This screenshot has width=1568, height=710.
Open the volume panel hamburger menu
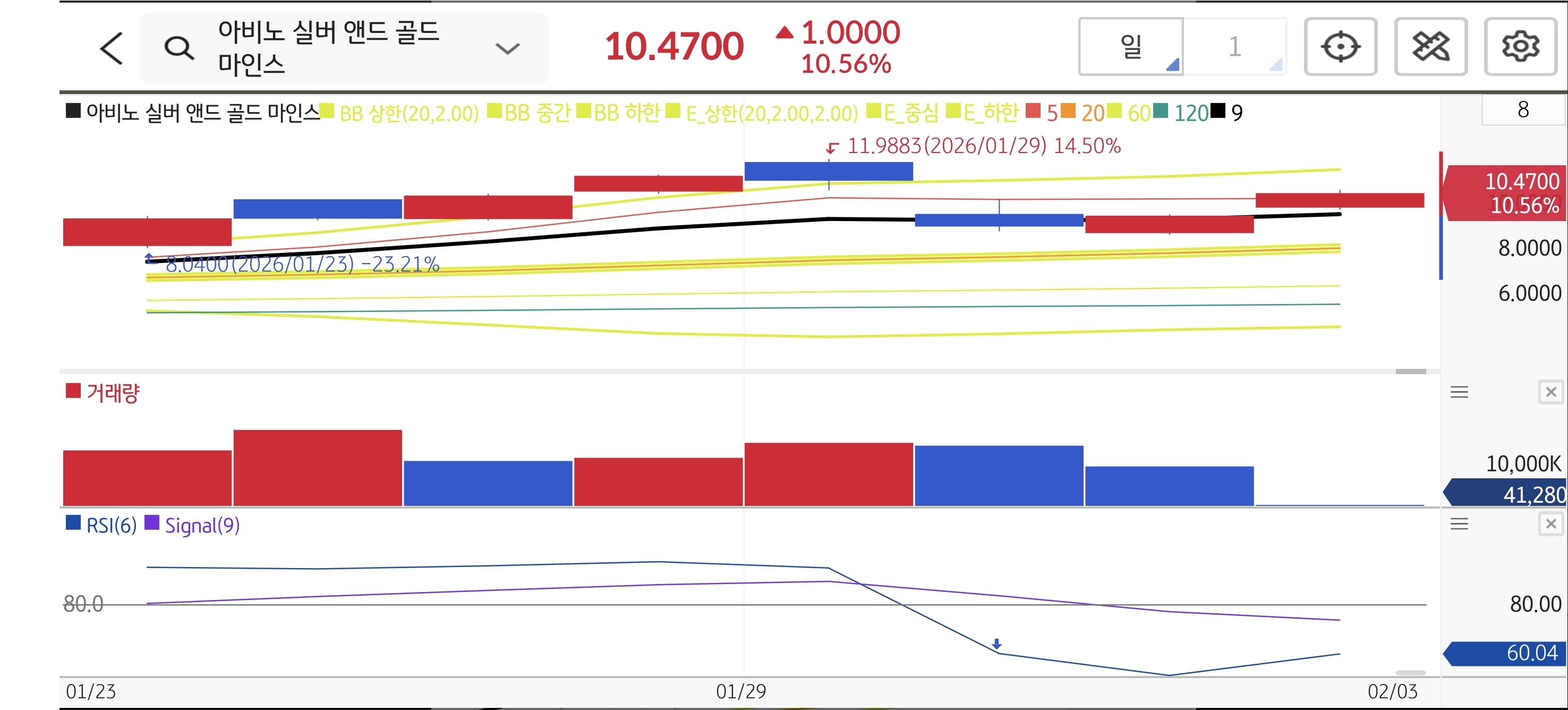click(x=1459, y=392)
